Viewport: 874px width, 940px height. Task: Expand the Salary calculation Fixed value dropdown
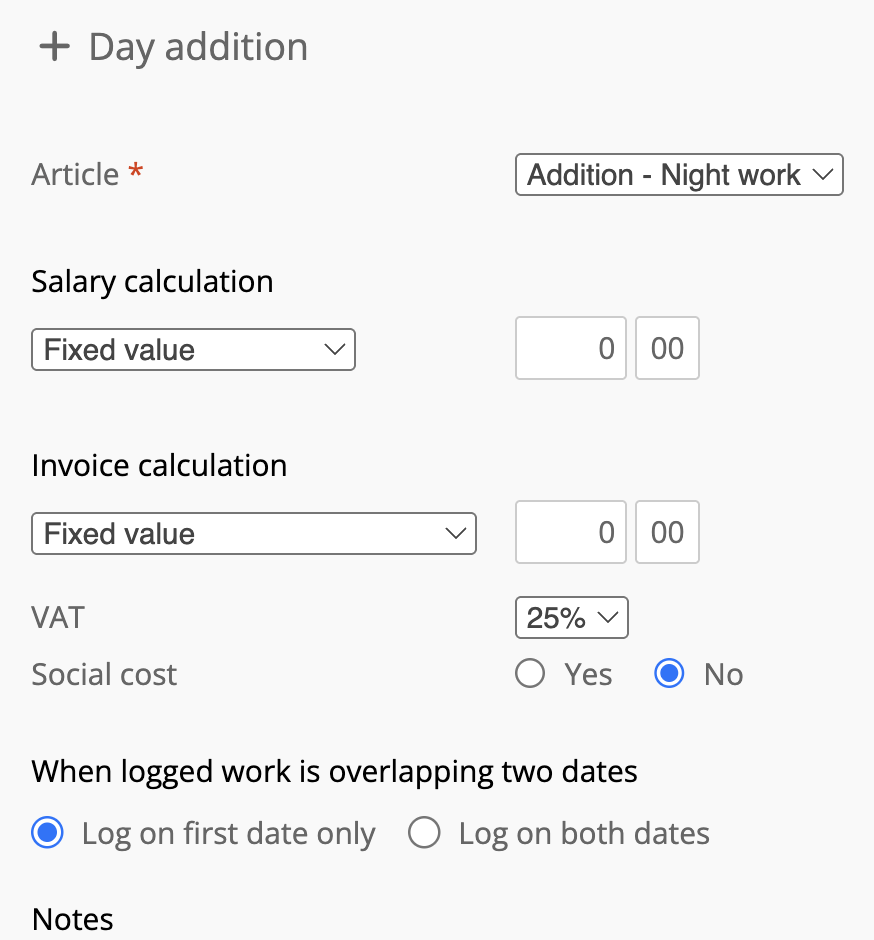(x=193, y=350)
